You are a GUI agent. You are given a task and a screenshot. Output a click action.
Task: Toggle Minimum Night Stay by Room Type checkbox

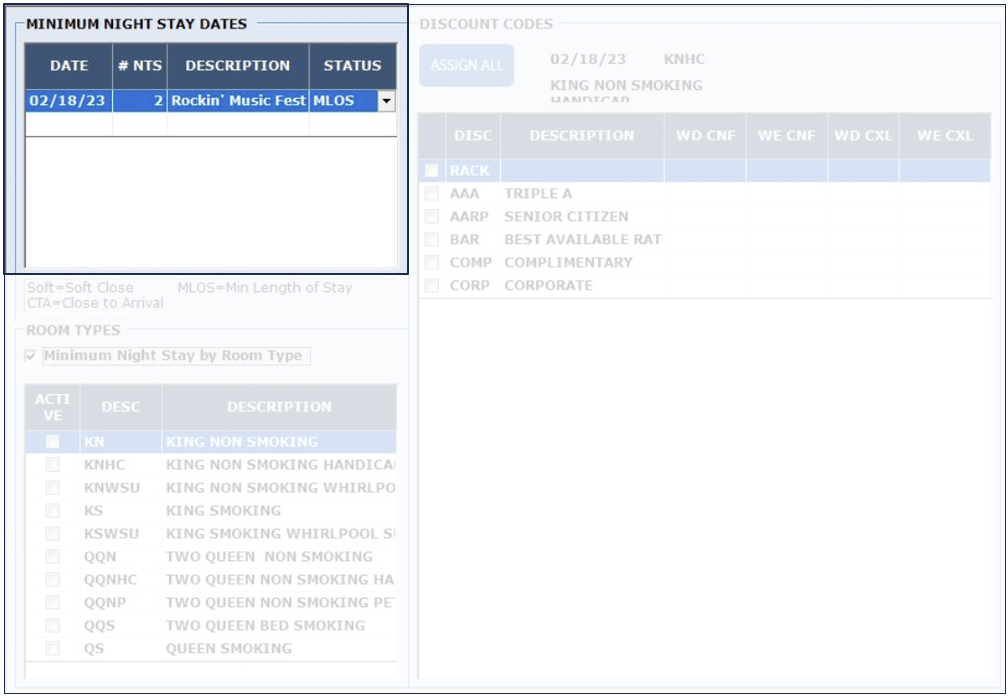[x=31, y=356]
